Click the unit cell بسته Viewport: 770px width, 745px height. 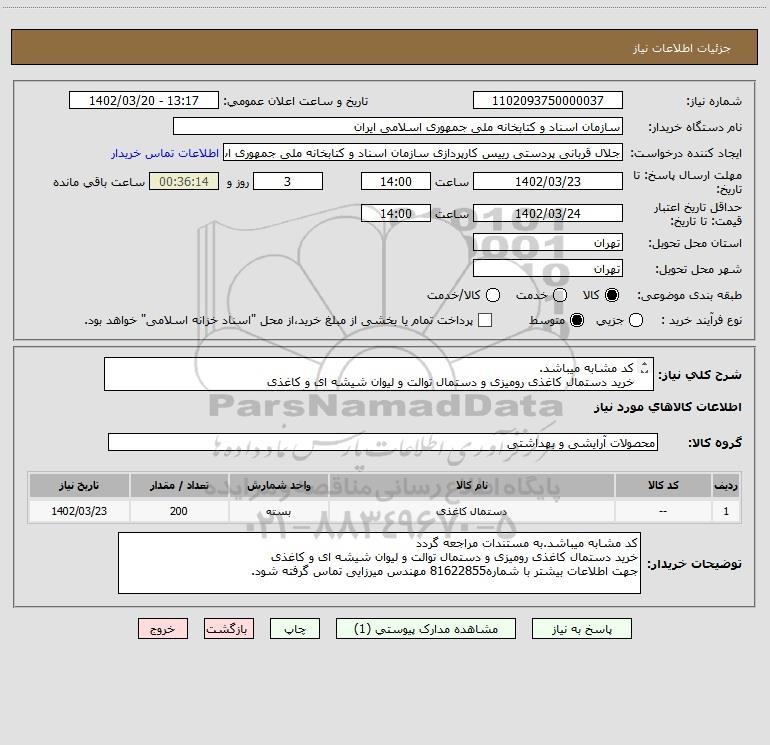pos(278,511)
